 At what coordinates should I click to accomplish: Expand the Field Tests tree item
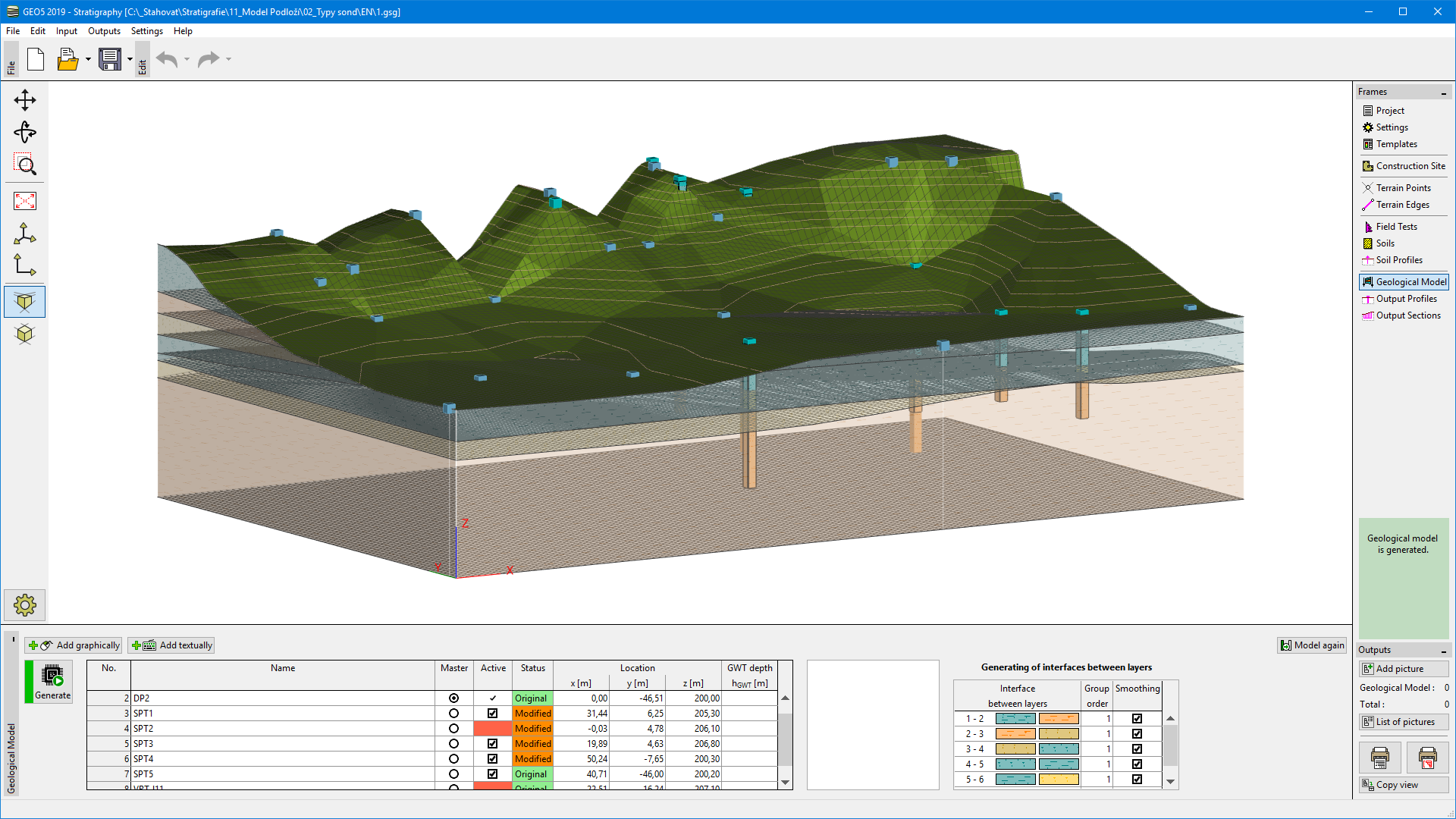click(1396, 226)
